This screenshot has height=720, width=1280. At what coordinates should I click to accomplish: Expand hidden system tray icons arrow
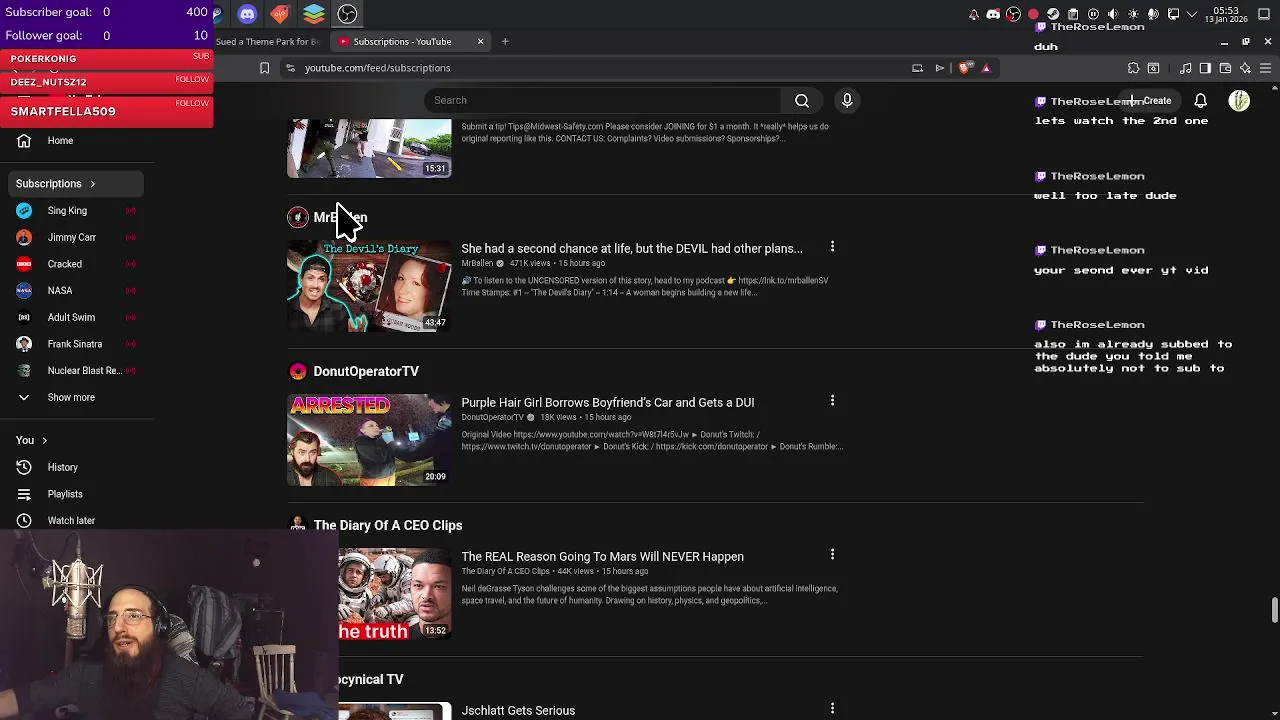pyautogui.click(x=1192, y=14)
